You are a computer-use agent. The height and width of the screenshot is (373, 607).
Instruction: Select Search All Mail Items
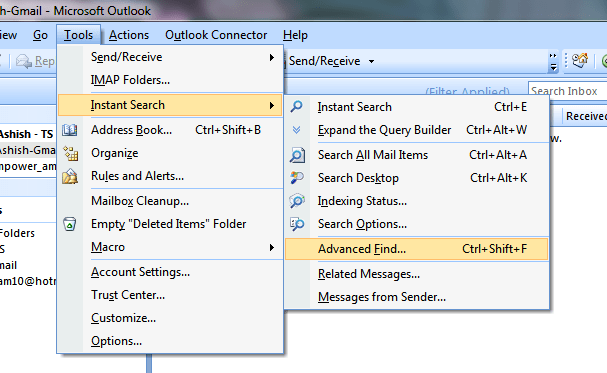417,155
